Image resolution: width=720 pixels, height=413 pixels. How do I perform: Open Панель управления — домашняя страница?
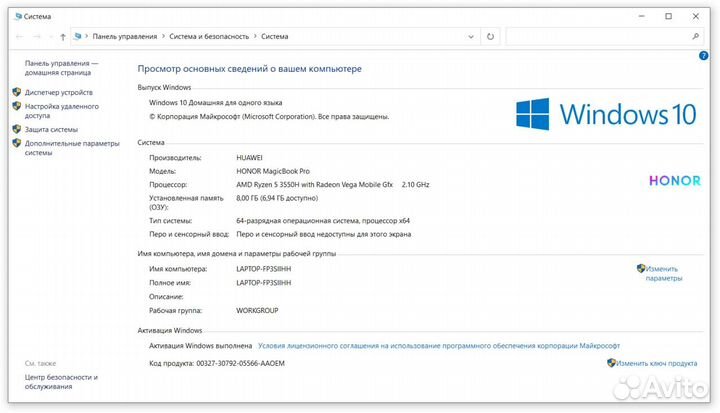(62, 68)
